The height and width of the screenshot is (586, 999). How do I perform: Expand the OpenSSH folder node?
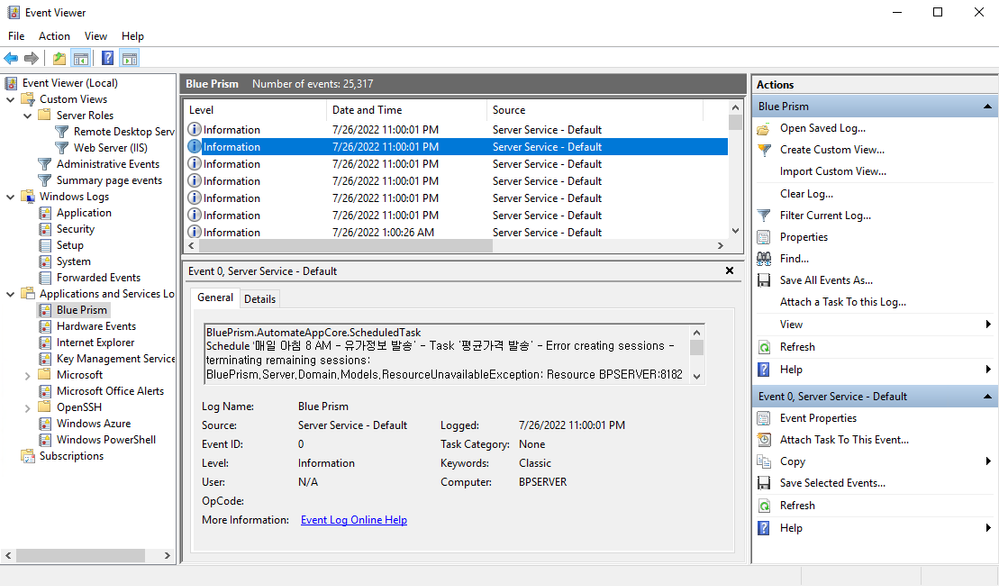coord(28,407)
